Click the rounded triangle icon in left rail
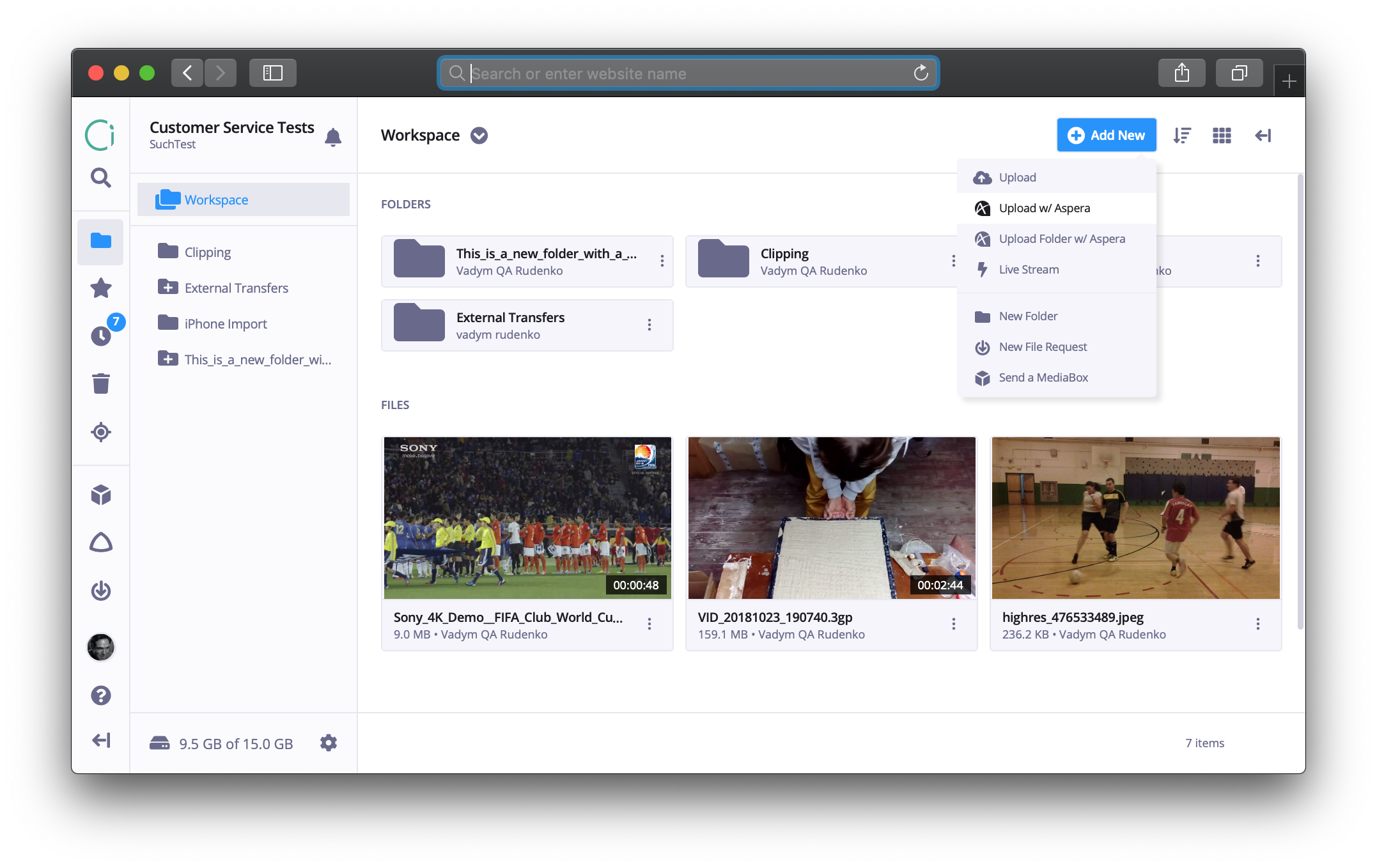This screenshot has width=1377, height=868. click(100, 542)
